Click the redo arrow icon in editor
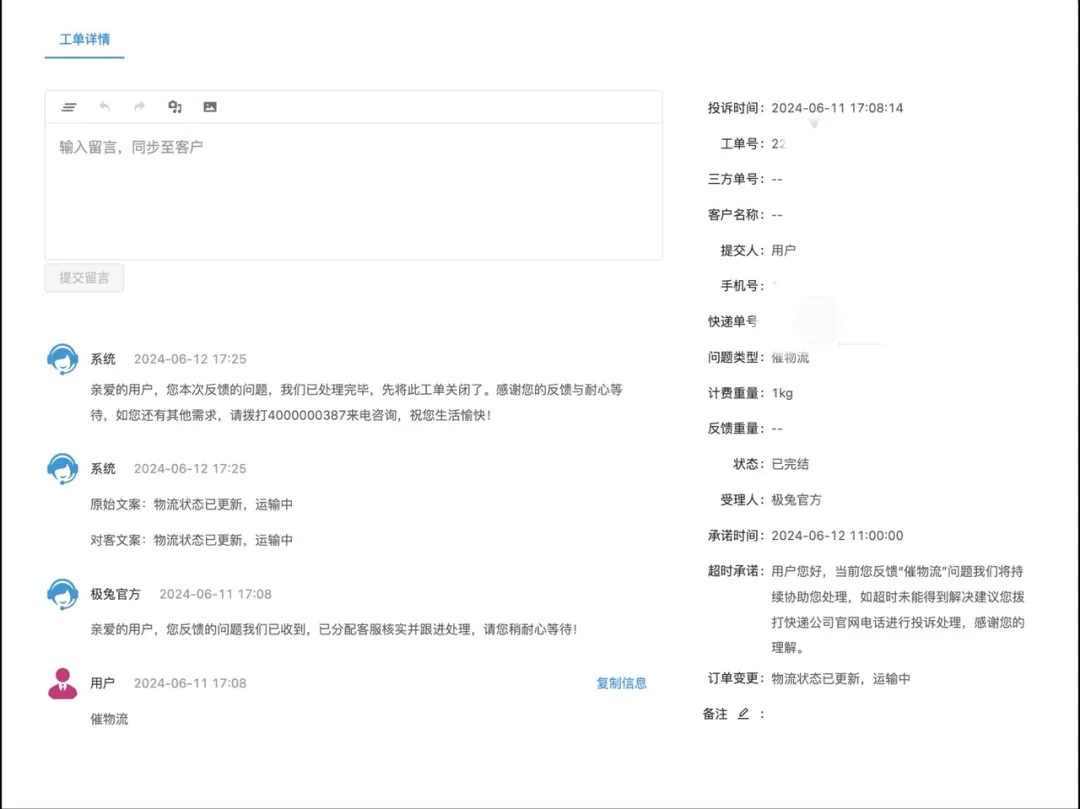 coord(140,106)
